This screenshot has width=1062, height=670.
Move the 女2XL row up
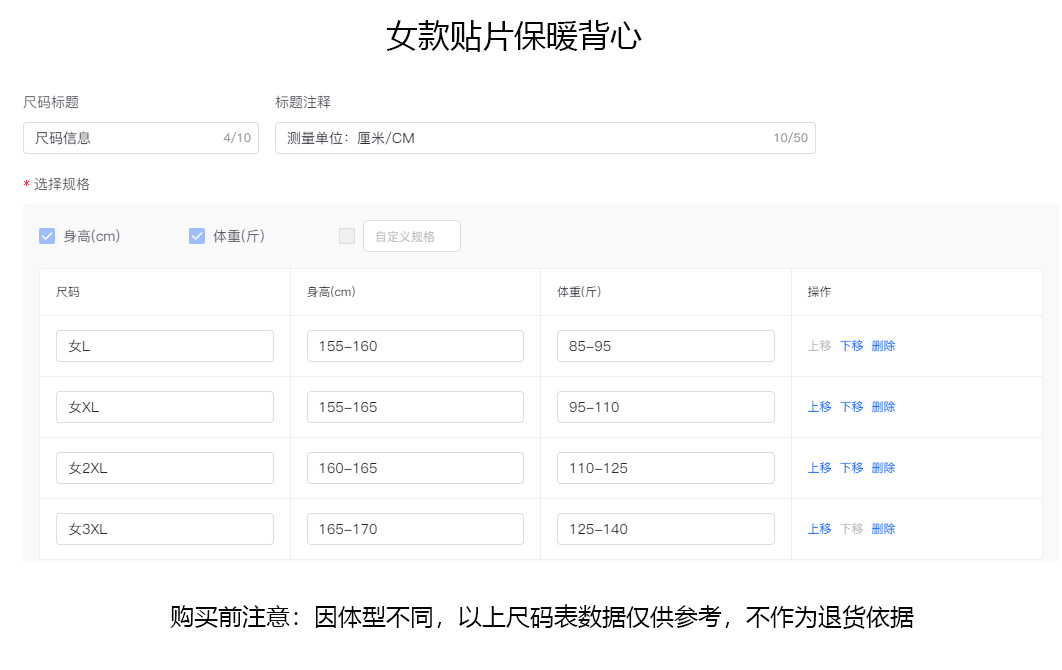point(819,467)
